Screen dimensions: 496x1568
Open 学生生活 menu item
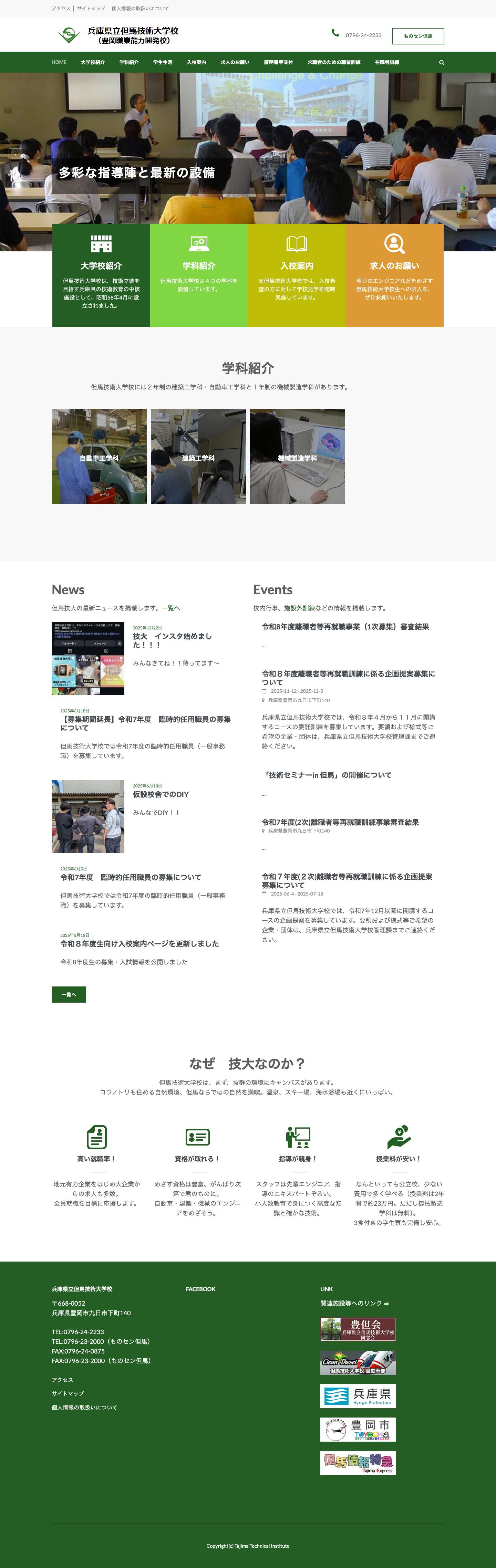163,62
